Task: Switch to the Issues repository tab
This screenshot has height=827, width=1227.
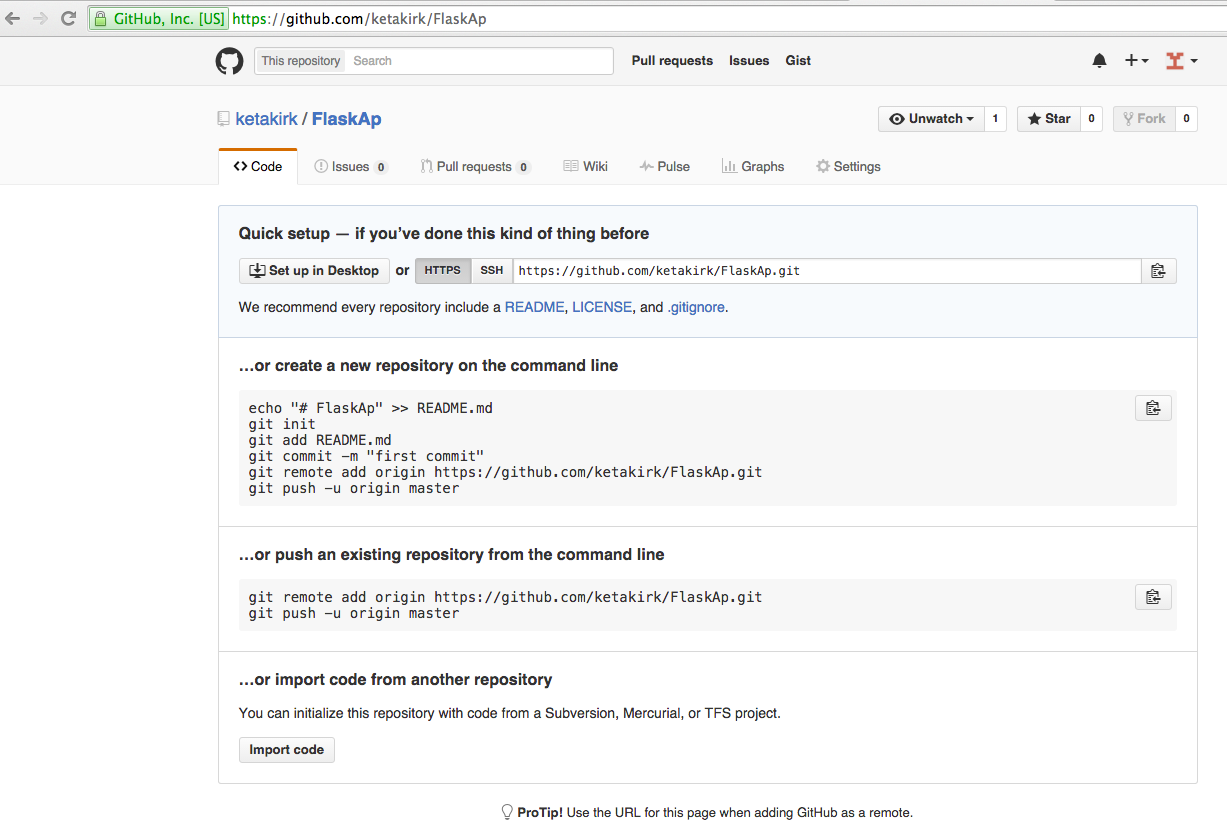Action: (x=351, y=167)
